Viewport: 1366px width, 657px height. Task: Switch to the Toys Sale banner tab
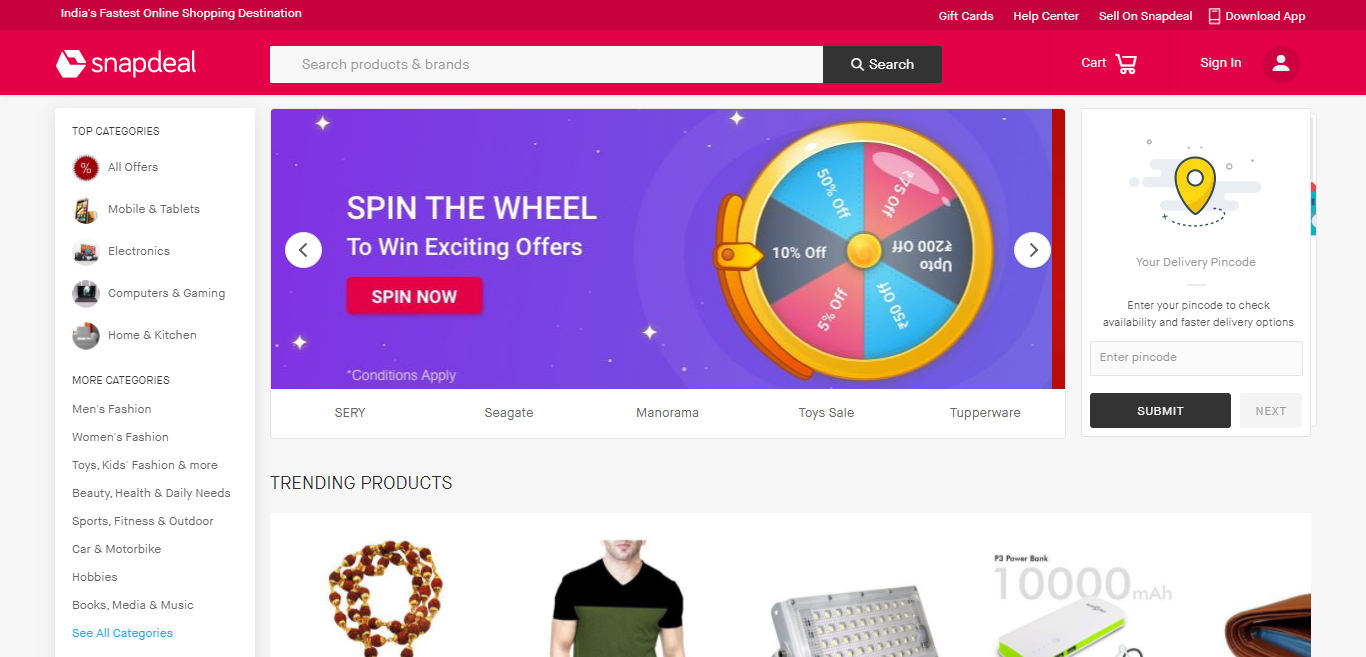pos(826,413)
